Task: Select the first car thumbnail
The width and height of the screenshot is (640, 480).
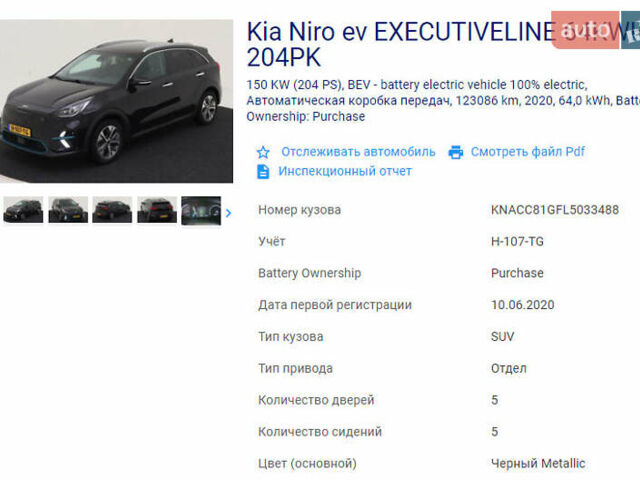Action: click(23, 210)
